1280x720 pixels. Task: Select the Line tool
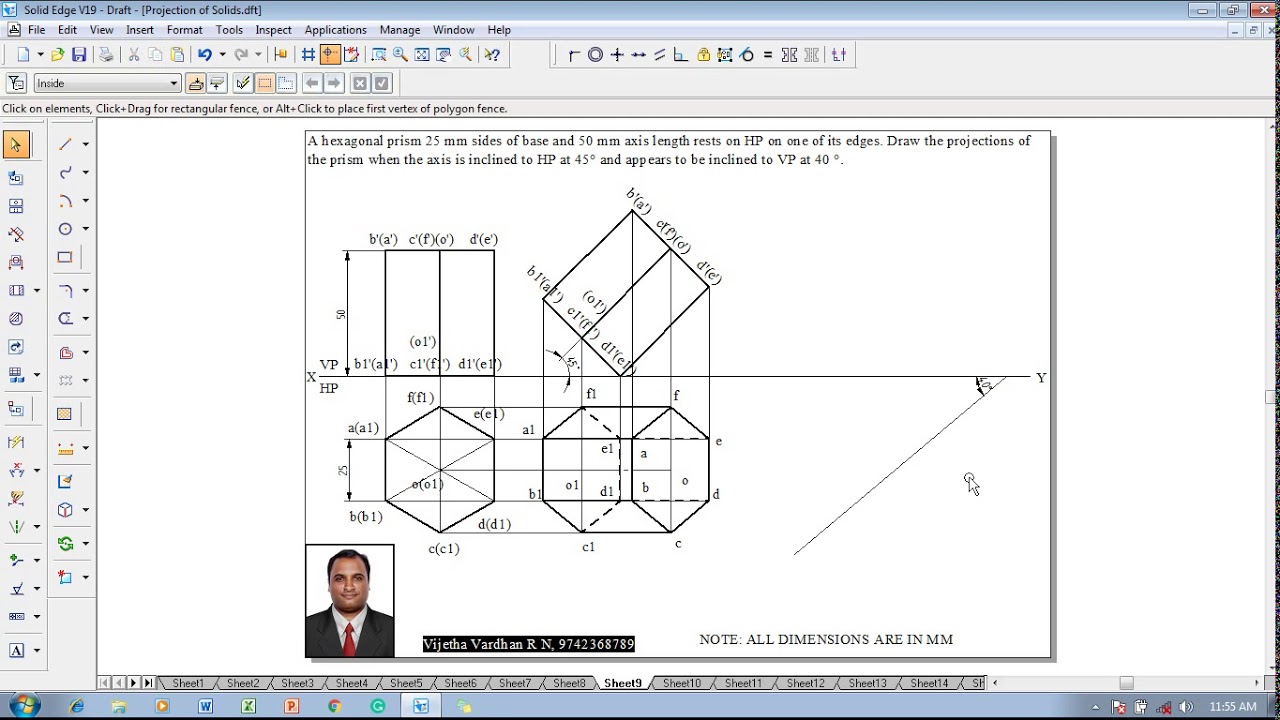coord(66,144)
